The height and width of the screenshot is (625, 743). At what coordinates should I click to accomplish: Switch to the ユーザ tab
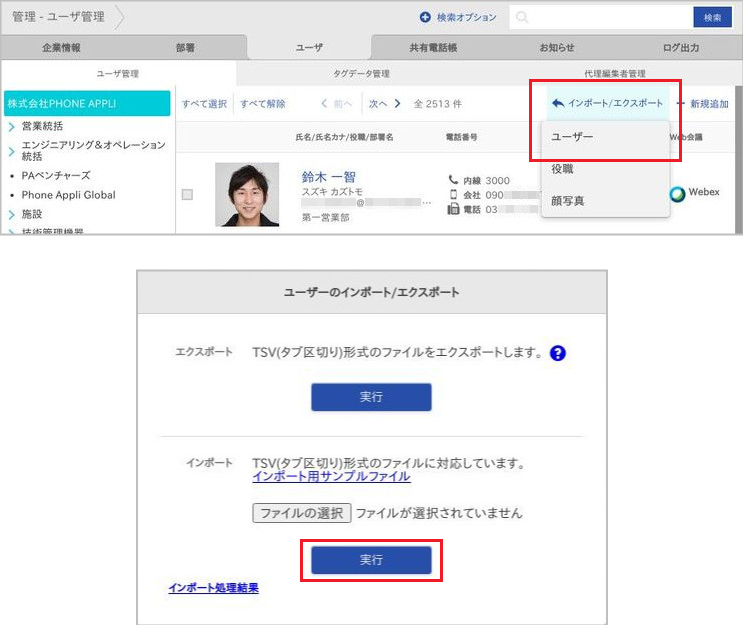coord(309,47)
